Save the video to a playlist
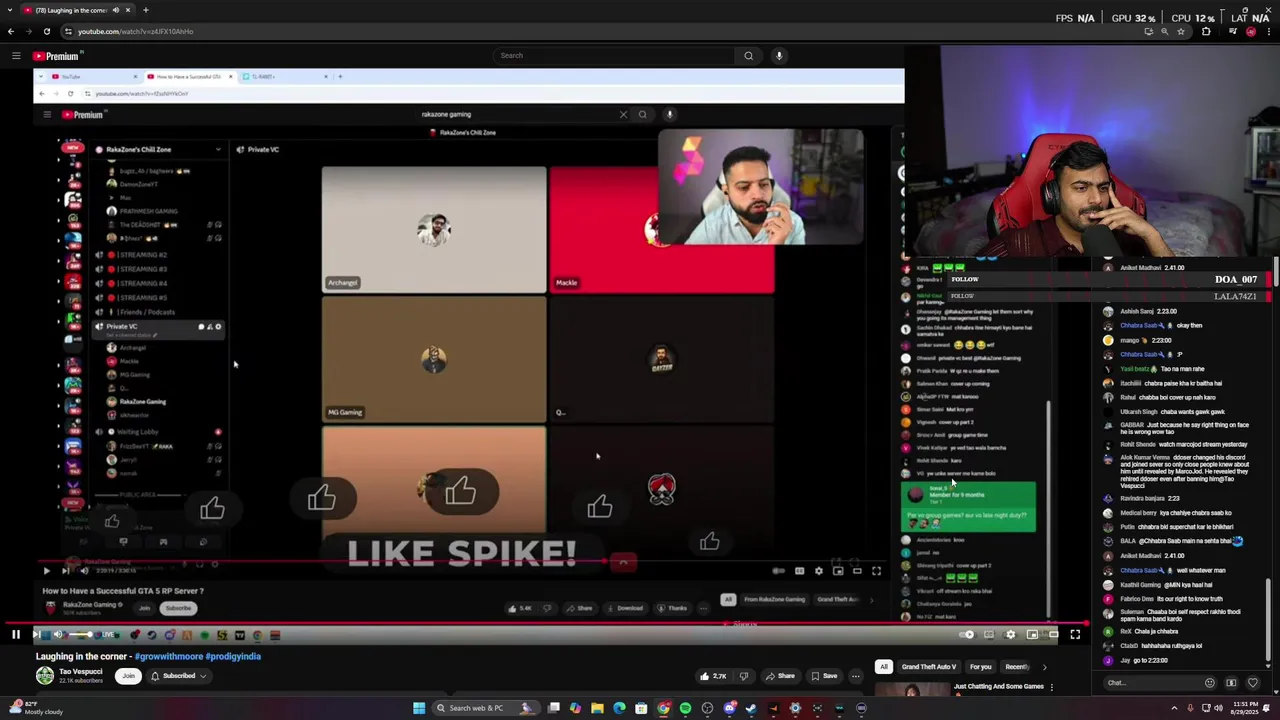Viewport: 1280px width, 720px height. click(x=824, y=676)
